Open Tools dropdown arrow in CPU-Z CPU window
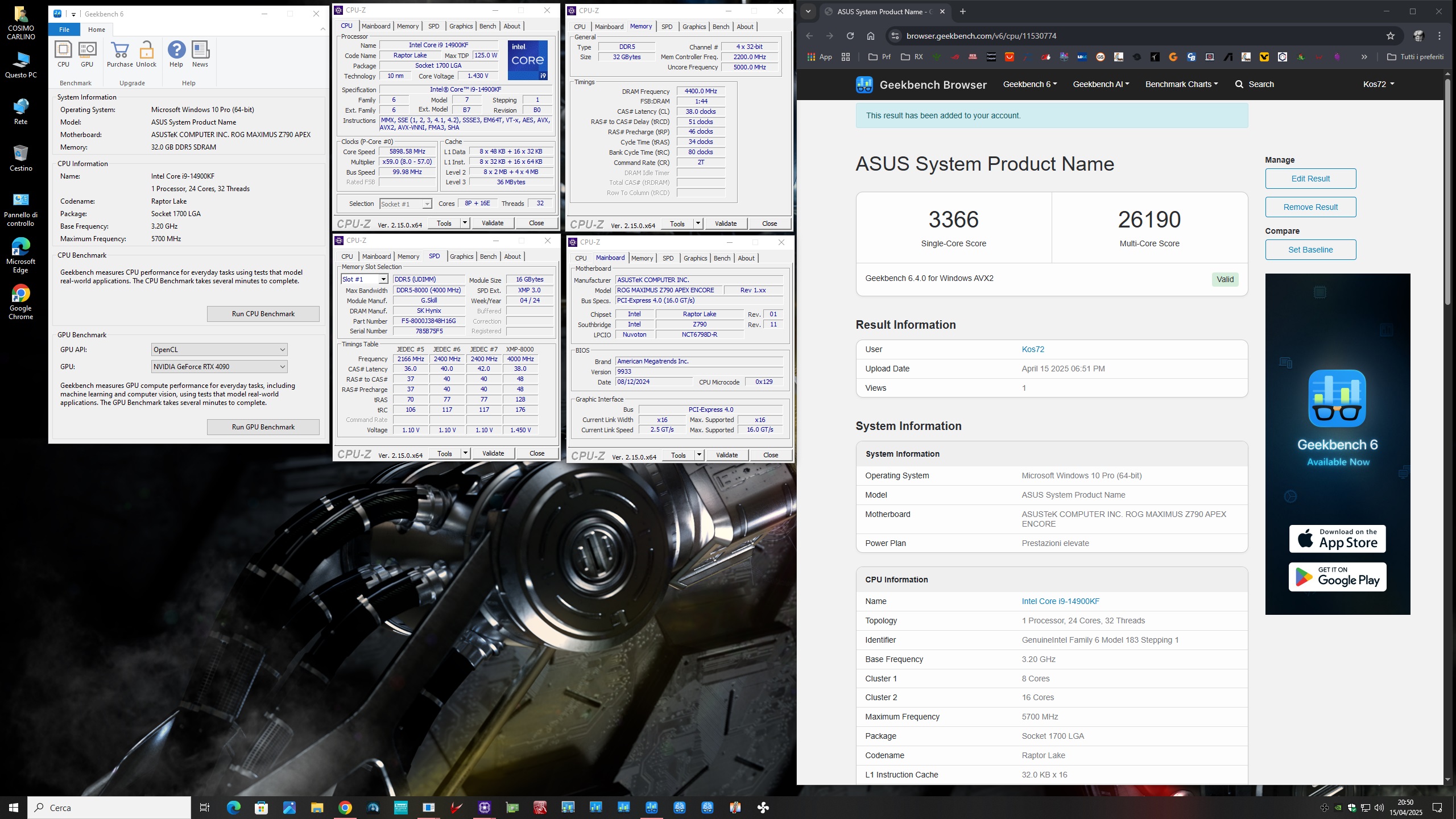Screen dimensions: 1456x819 [465, 223]
